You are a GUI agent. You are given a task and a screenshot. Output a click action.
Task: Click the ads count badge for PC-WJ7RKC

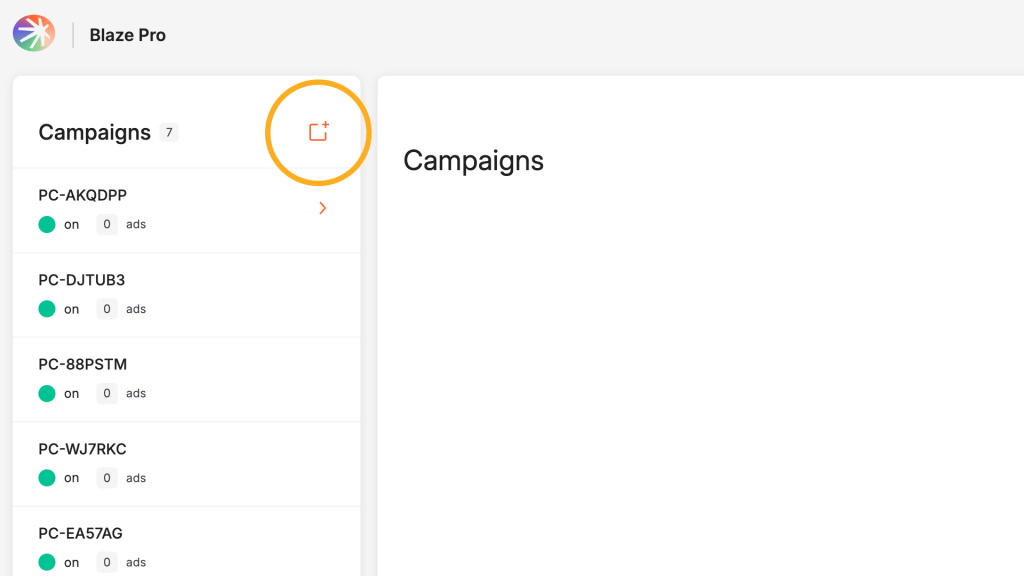coord(107,478)
